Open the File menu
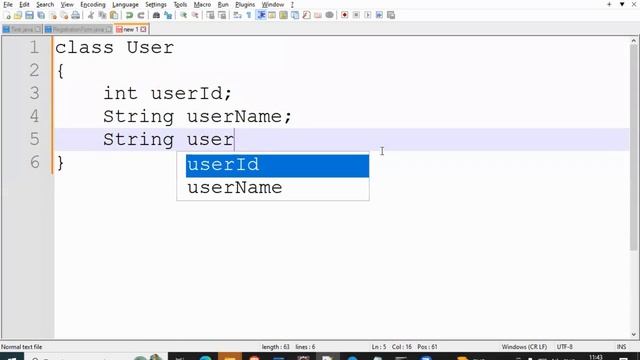The height and width of the screenshot is (360, 640). (8, 4)
